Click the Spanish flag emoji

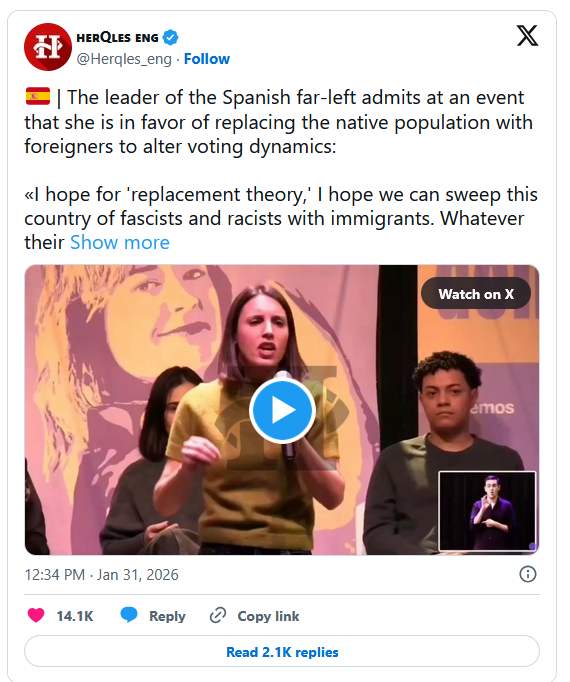(38, 97)
